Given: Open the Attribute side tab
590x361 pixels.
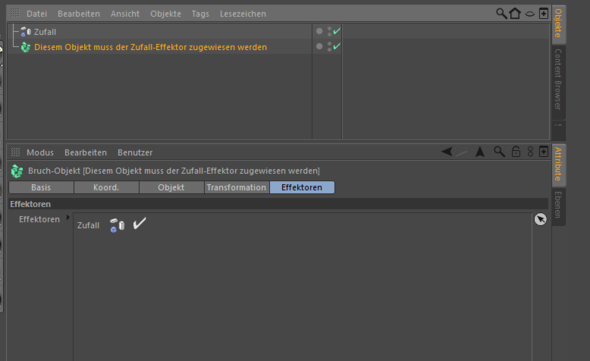Looking at the screenshot, I should (559, 164).
